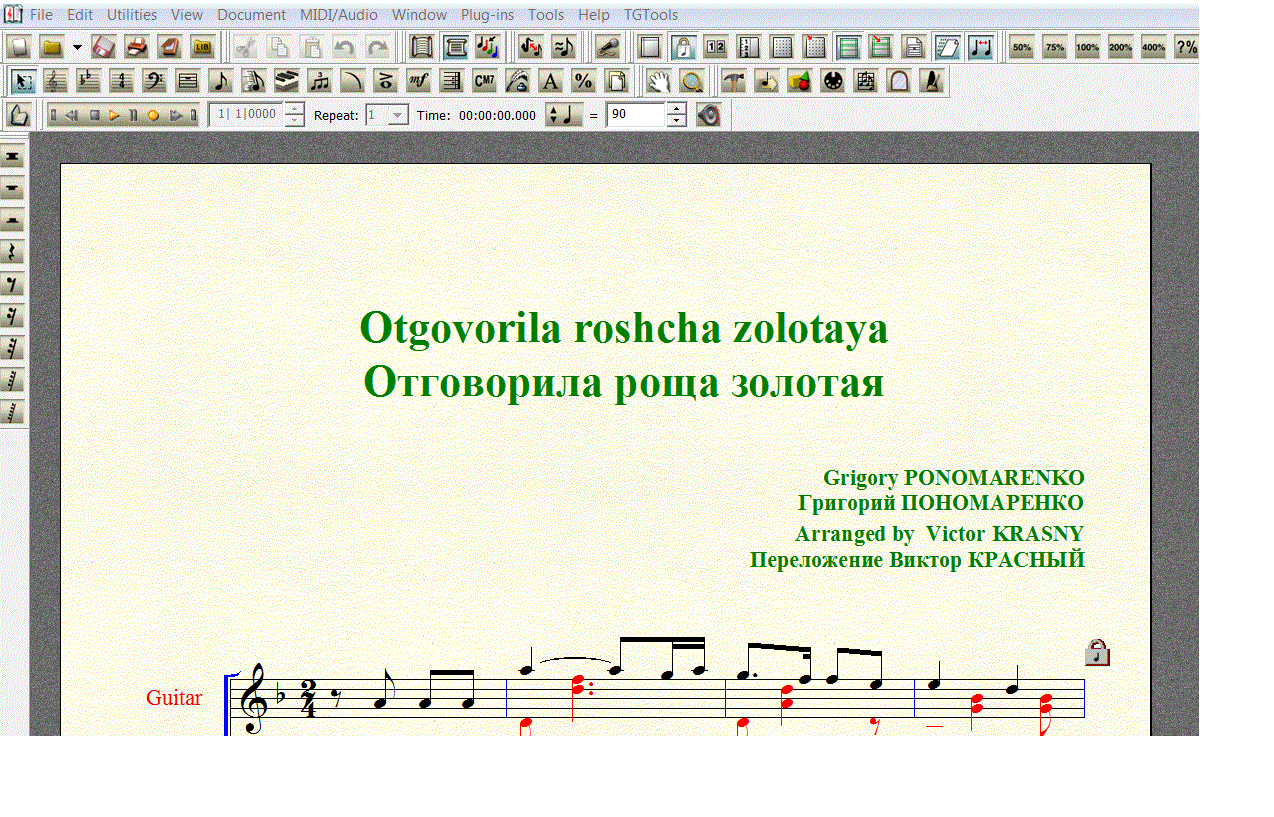Switch to Page View display
This screenshot has height=817, width=1274.
[455, 47]
